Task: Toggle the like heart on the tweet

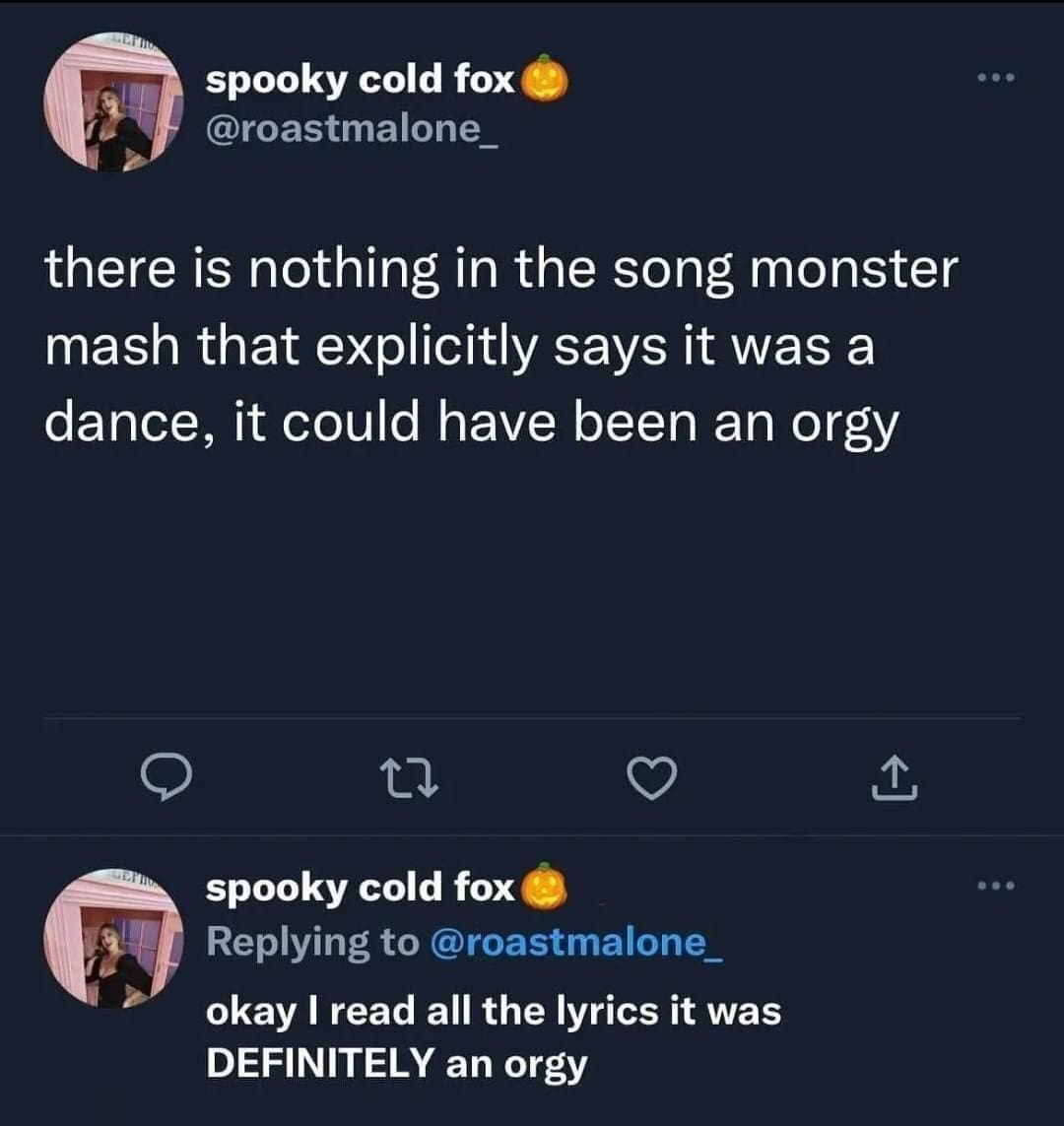Action: pyautogui.click(x=652, y=781)
